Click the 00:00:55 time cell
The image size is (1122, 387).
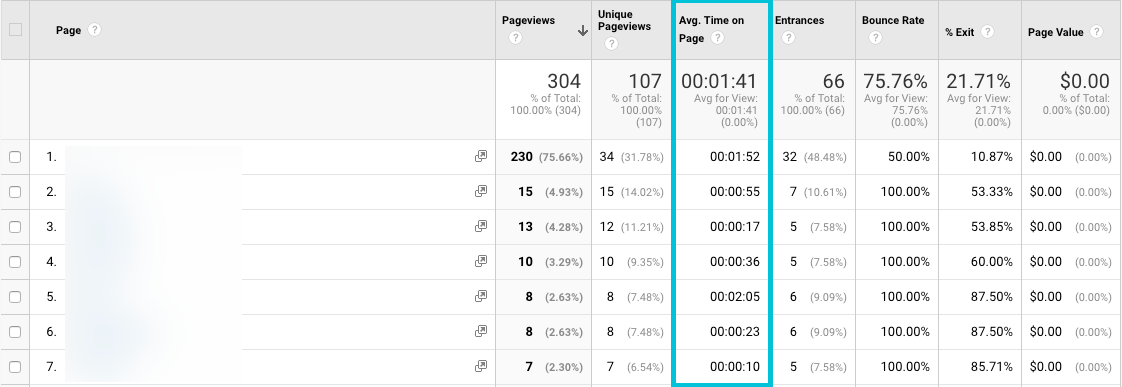click(x=735, y=192)
